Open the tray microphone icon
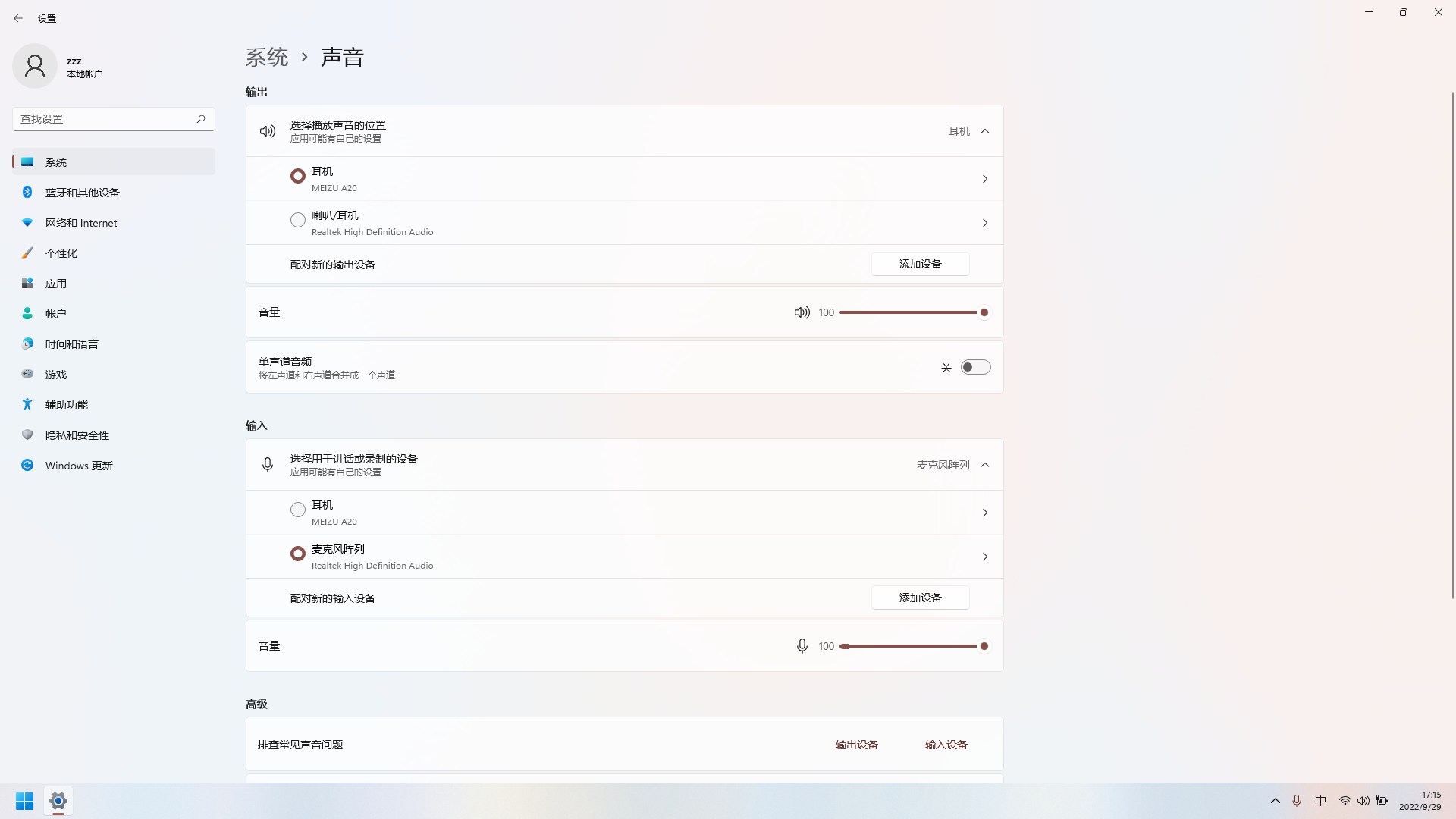Image resolution: width=1456 pixels, height=819 pixels. click(x=1297, y=801)
